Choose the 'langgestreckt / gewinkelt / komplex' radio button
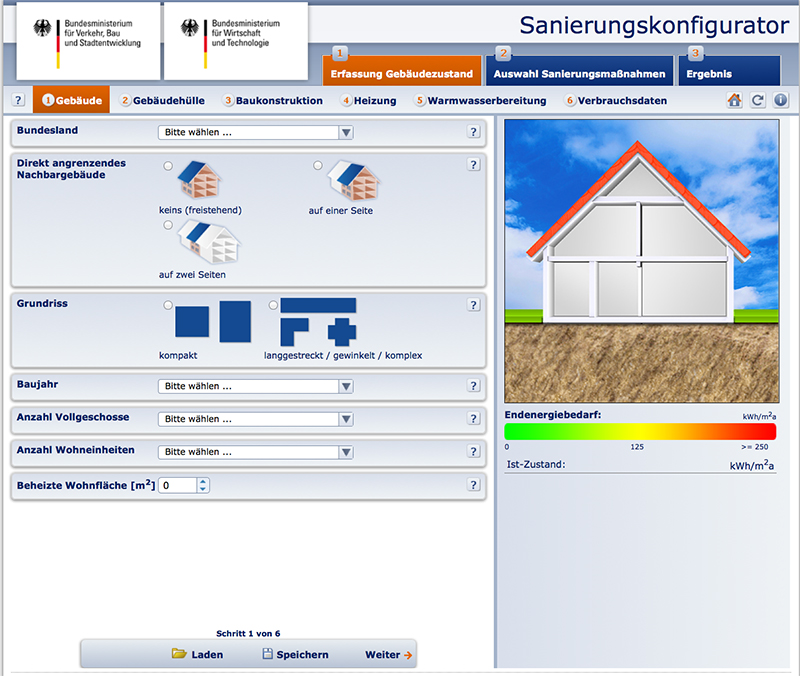Screen dimensions: 800x676 click(273, 305)
